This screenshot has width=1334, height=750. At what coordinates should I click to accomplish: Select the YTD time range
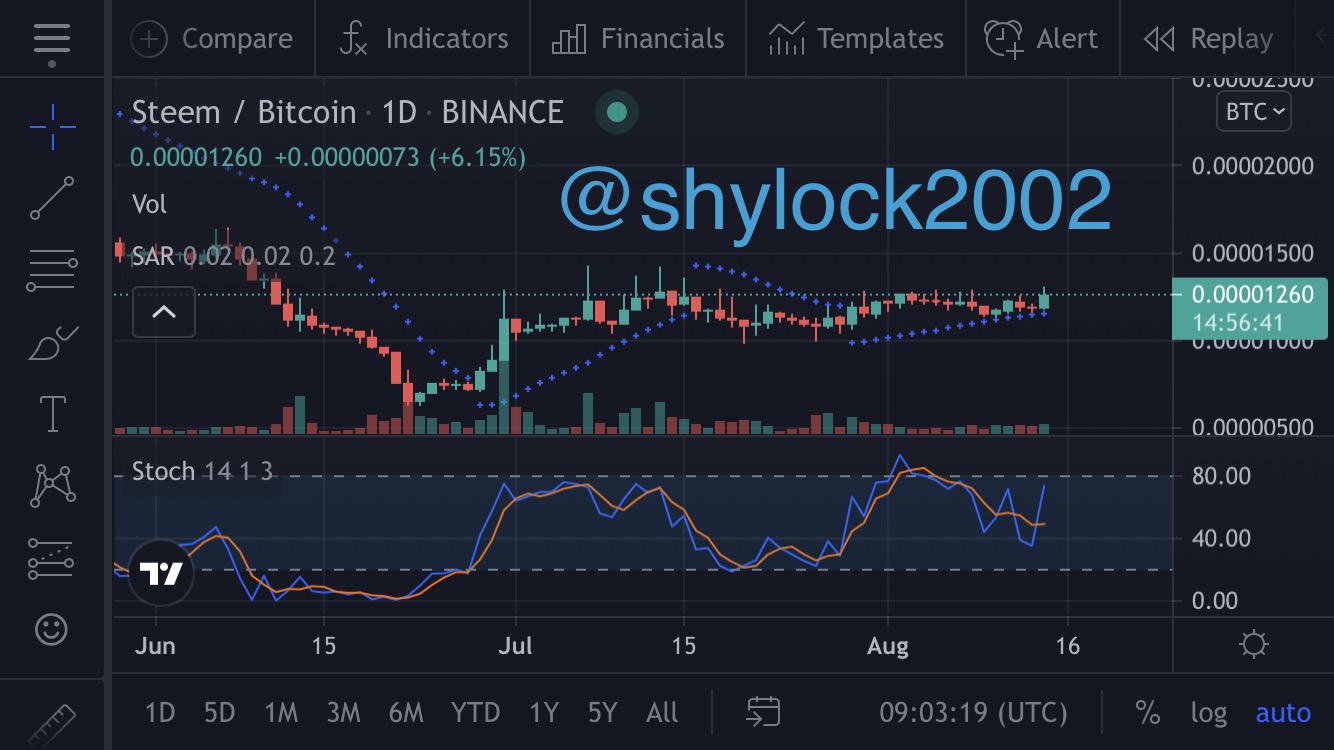click(475, 713)
